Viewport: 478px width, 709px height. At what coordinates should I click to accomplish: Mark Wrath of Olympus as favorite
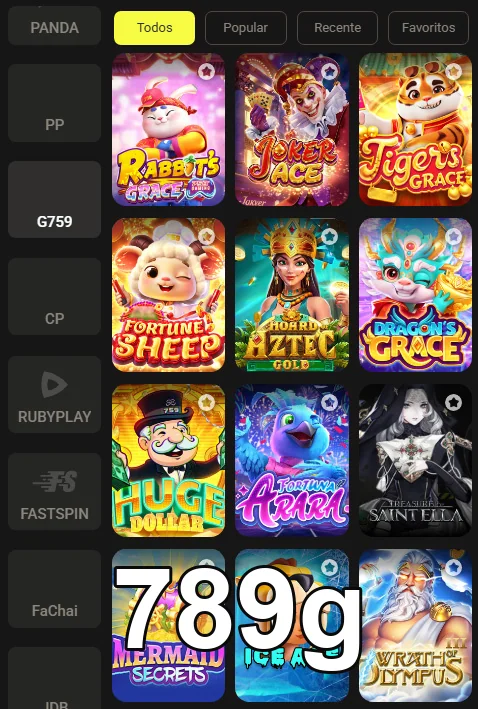tap(453, 567)
